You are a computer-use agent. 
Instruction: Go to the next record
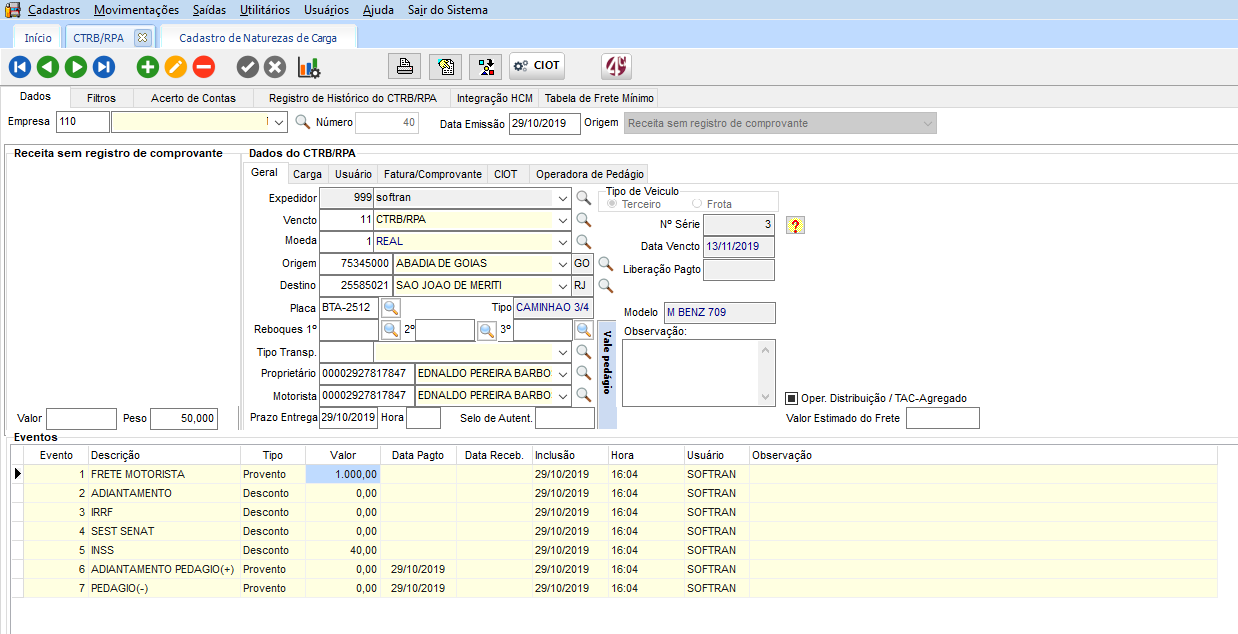tap(76, 67)
